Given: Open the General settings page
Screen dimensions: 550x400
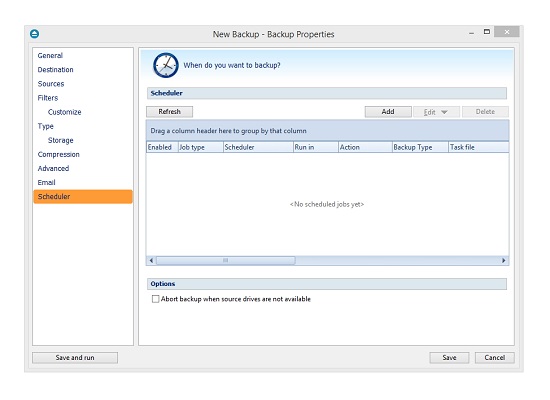Looking at the screenshot, I should tap(50, 55).
